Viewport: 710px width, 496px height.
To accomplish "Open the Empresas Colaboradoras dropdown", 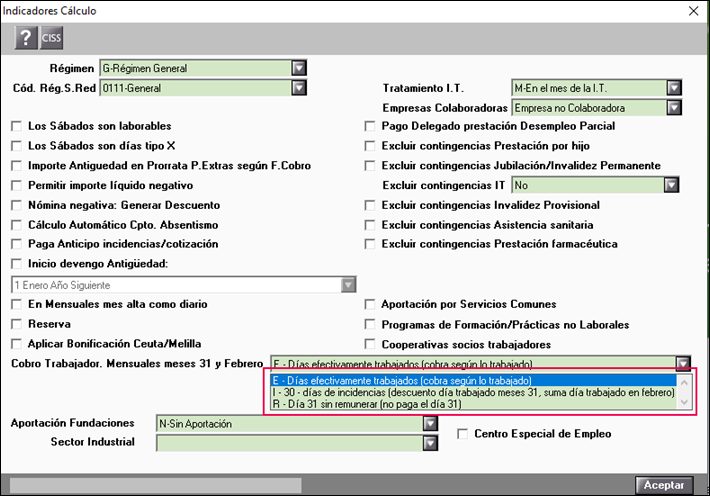I will coord(674,108).
